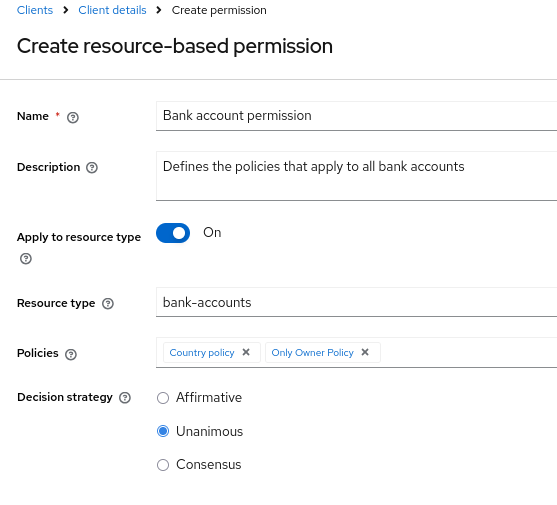The height and width of the screenshot is (505, 557).
Task: Open help icon for Decision strategy
Action: [x=125, y=398]
